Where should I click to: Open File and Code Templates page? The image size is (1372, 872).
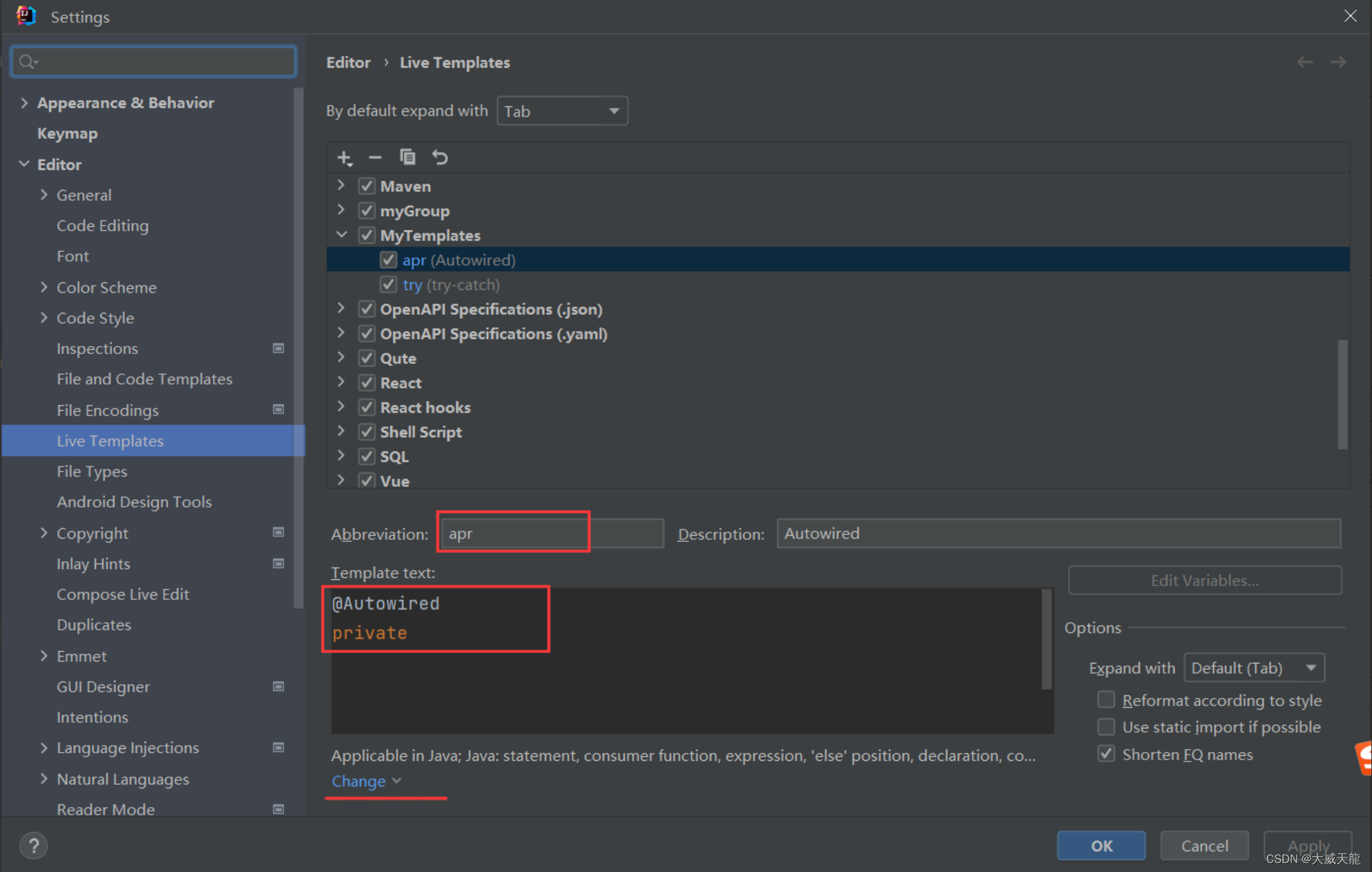pos(144,379)
